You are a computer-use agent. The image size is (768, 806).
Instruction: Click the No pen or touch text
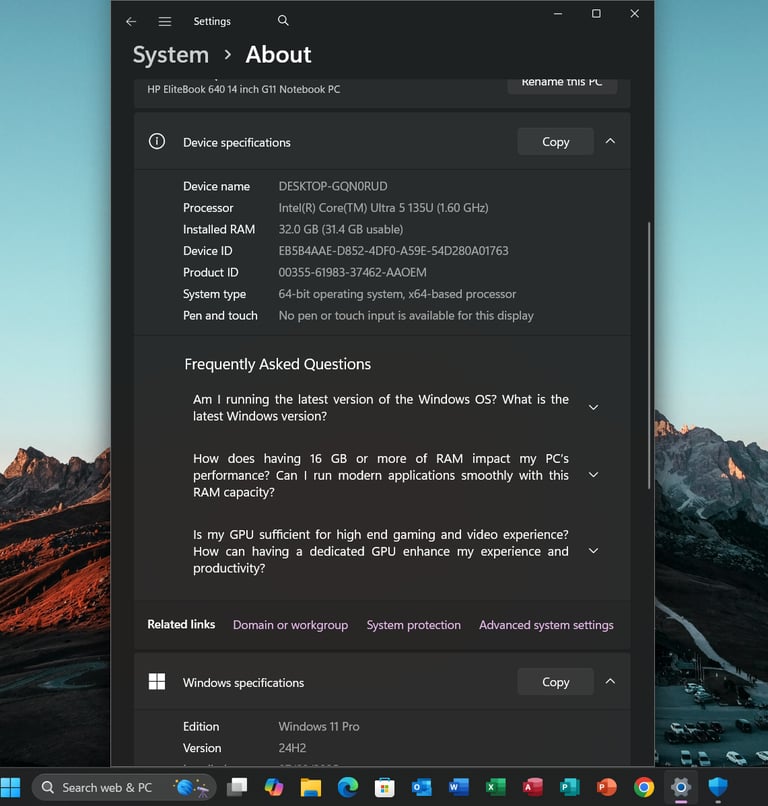406,316
